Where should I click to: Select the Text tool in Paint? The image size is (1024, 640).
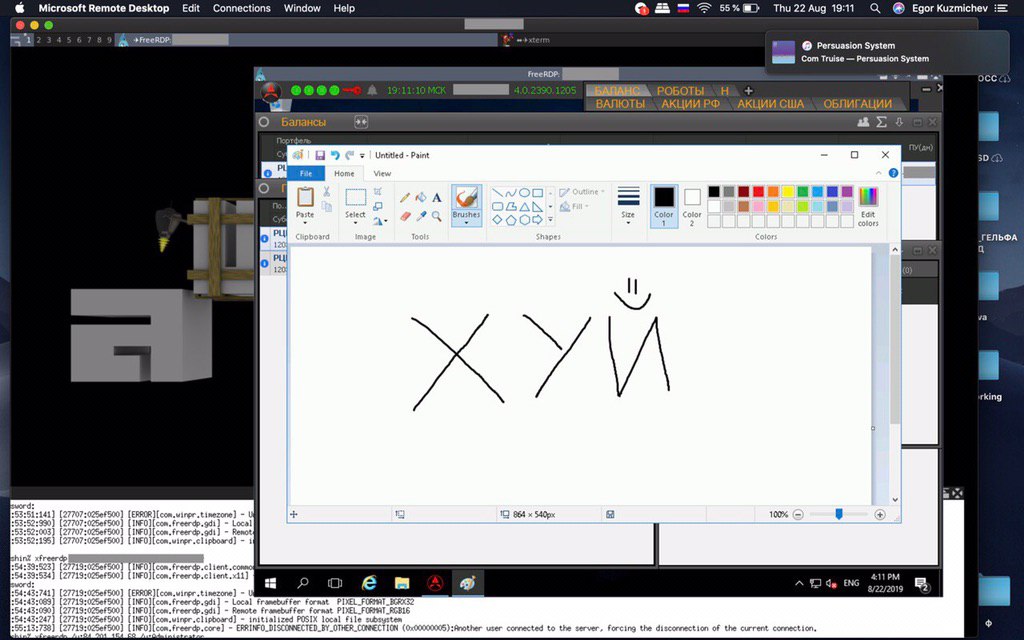pos(437,197)
